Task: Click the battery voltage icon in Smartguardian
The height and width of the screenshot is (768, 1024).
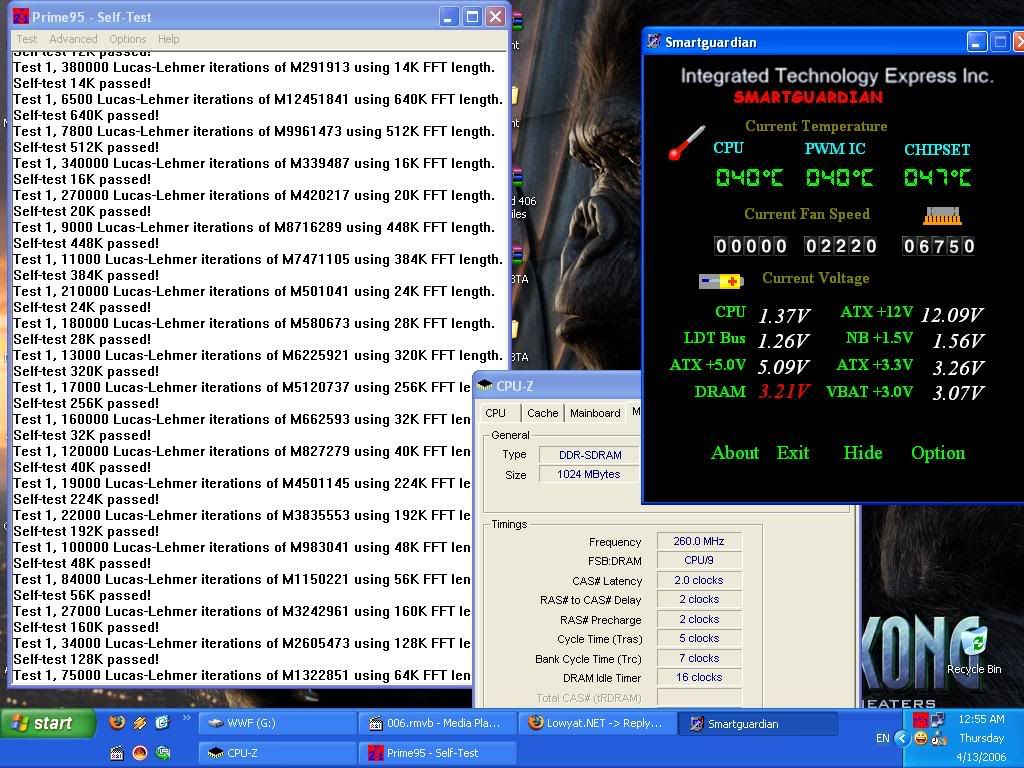Action: pyautogui.click(x=720, y=281)
